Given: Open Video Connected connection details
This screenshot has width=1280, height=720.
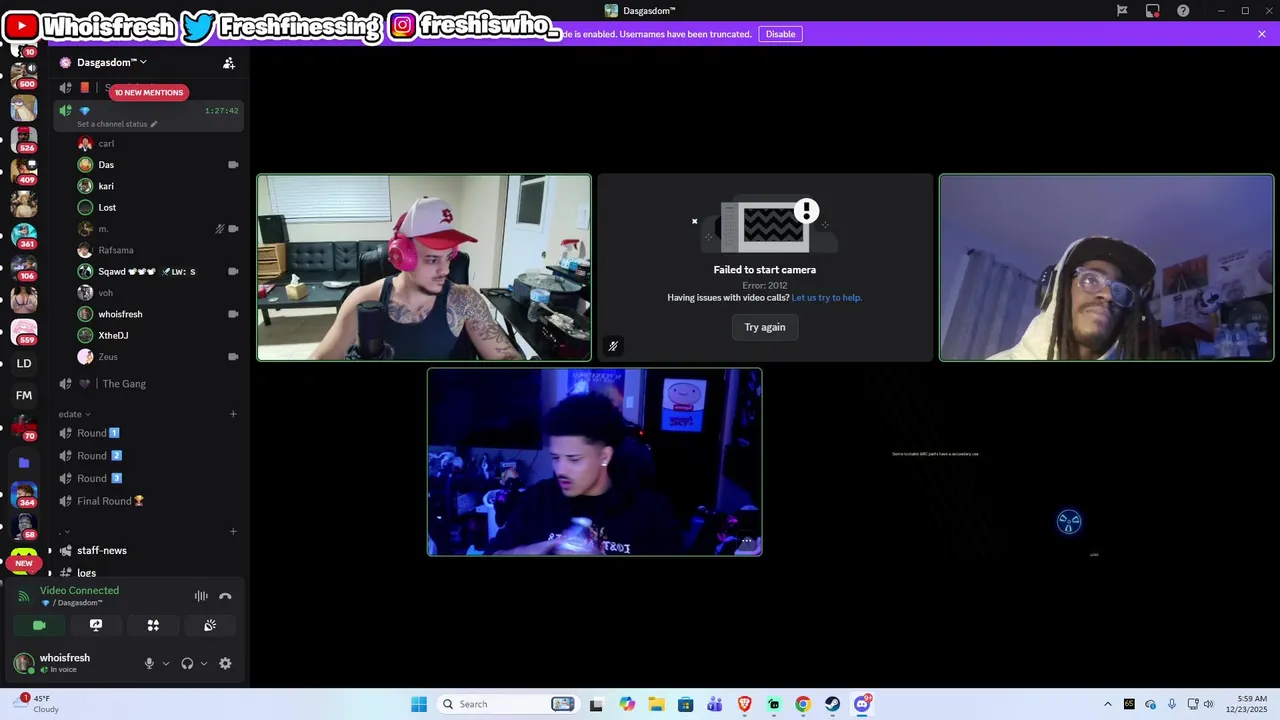Looking at the screenshot, I should 79,591.
